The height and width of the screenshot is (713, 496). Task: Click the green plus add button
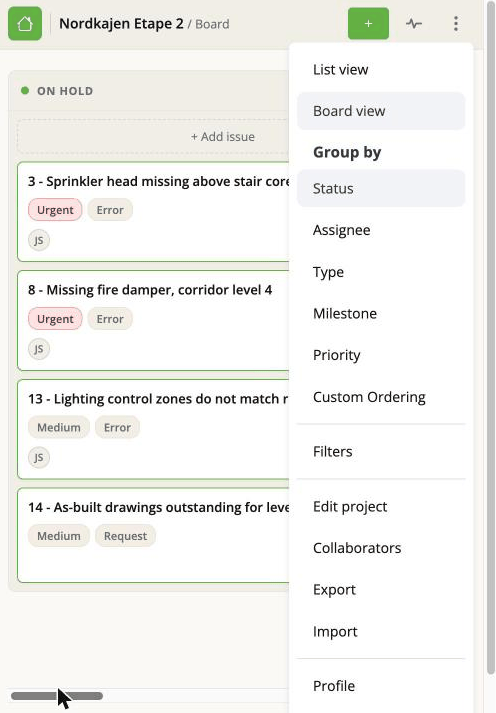[368, 24]
